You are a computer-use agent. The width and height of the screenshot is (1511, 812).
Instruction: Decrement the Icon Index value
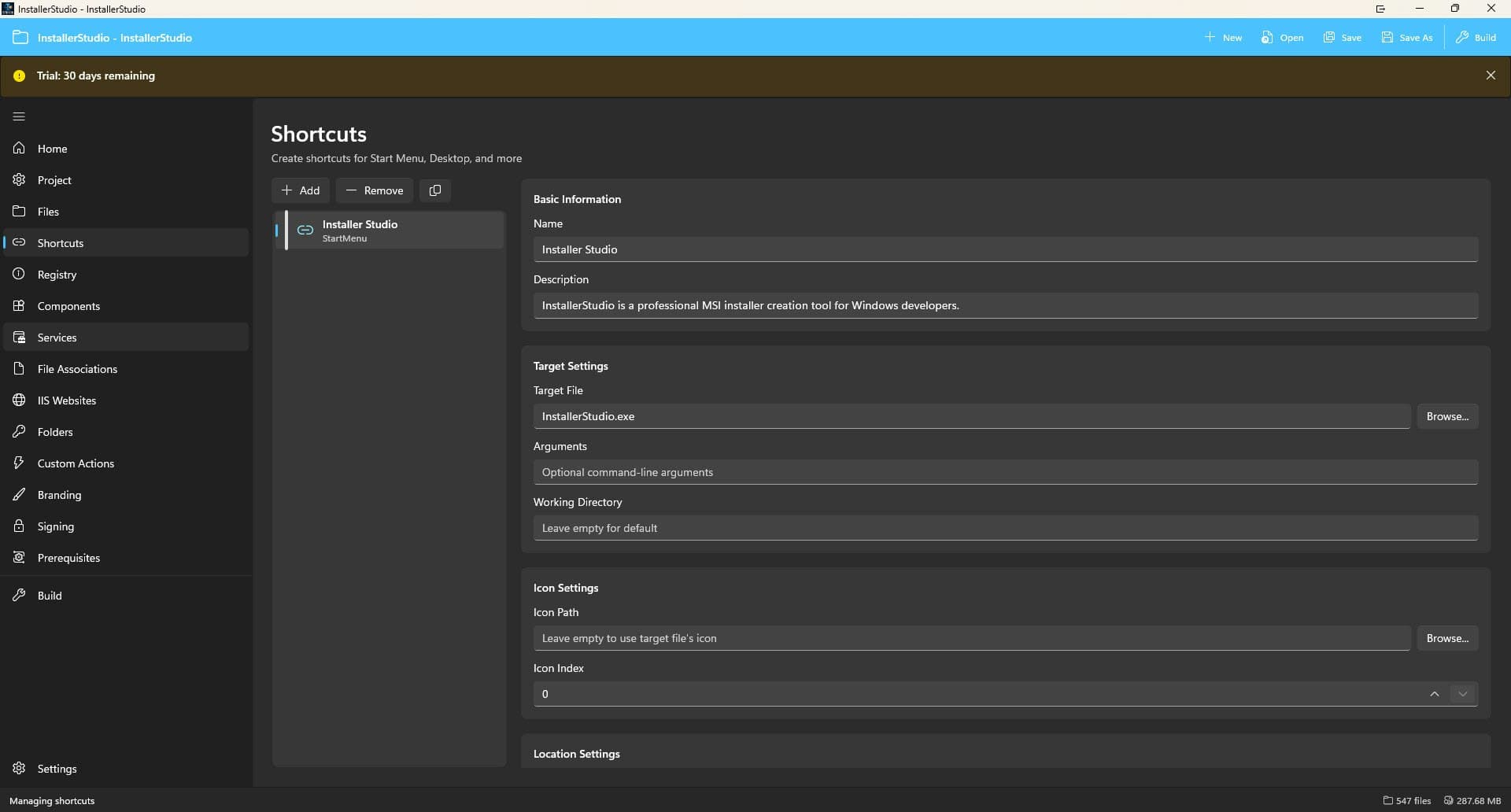tap(1463, 693)
